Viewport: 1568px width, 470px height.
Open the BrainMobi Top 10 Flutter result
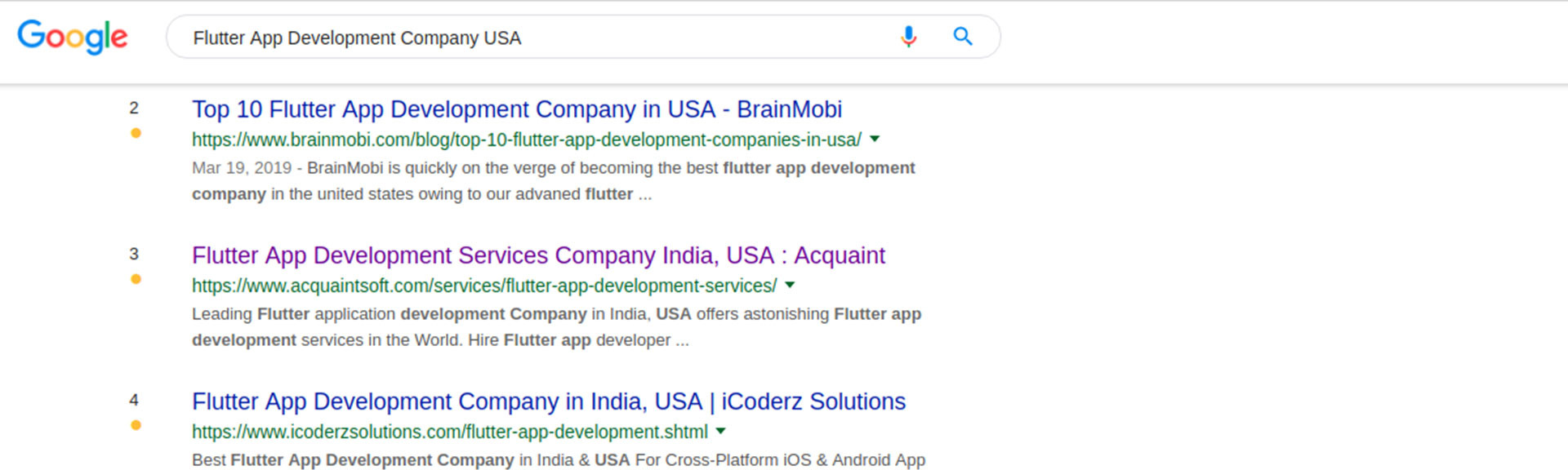coord(517,109)
